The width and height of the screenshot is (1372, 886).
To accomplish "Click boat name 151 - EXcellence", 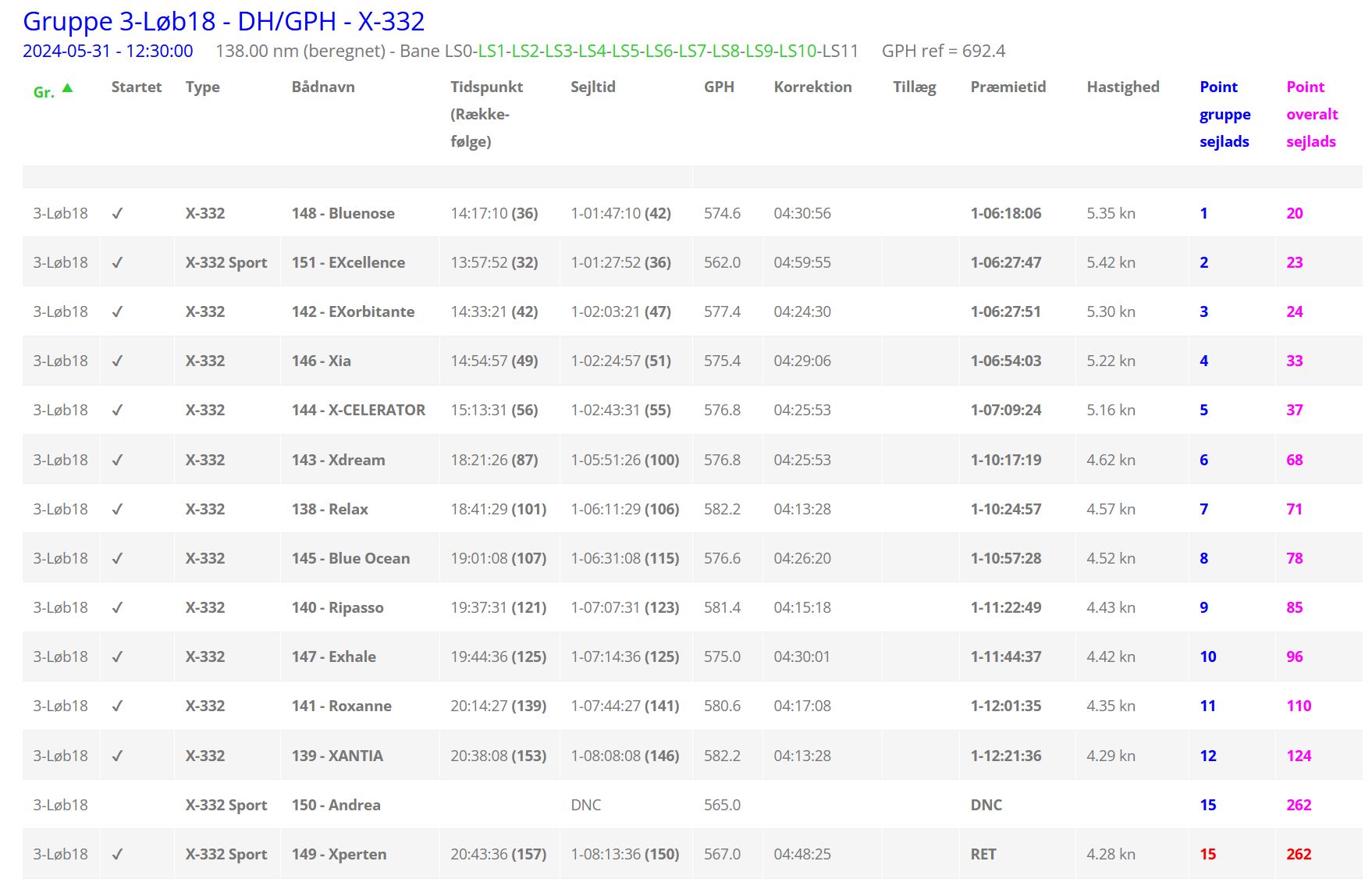I will pos(348,262).
